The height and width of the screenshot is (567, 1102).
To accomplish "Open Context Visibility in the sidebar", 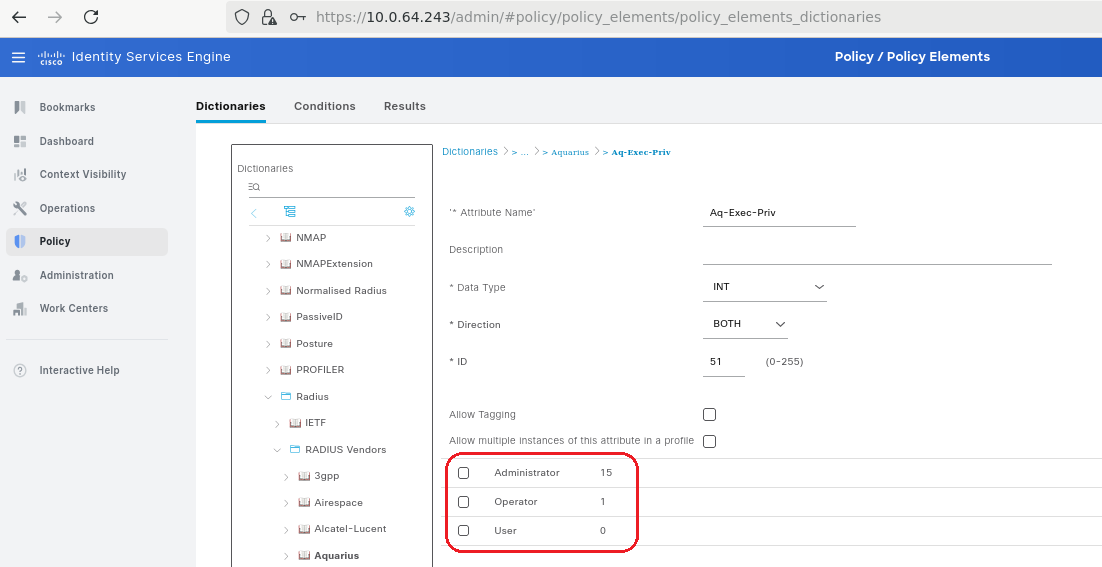I will pyautogui.click(x=83, y=174).
